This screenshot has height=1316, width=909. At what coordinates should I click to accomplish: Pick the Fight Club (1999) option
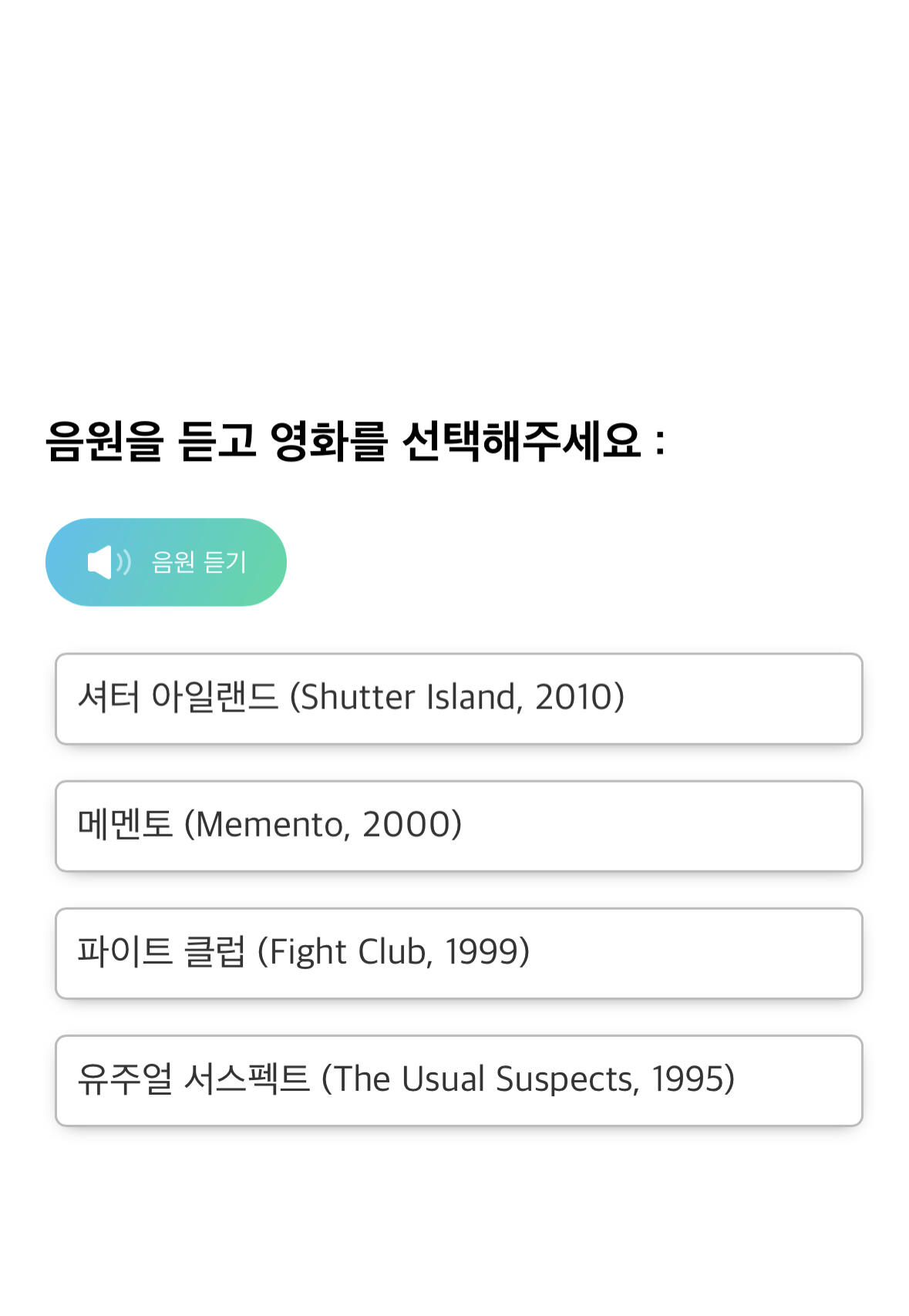(458, 953)
